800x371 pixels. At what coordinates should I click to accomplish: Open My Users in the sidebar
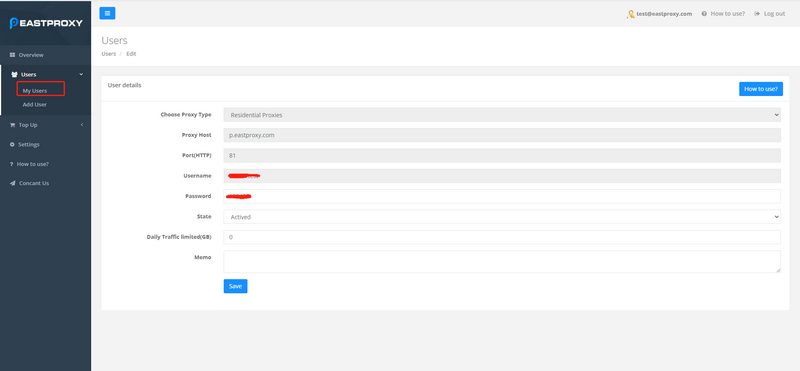[x=35, y=91]
